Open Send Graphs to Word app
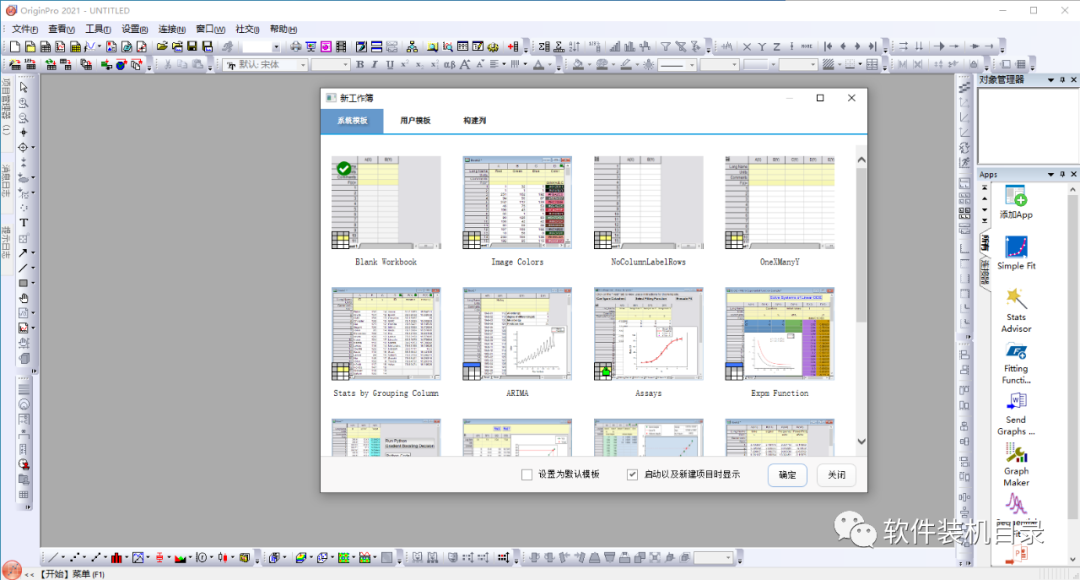Viewport: 1080px width, 580px height. 1016,413
